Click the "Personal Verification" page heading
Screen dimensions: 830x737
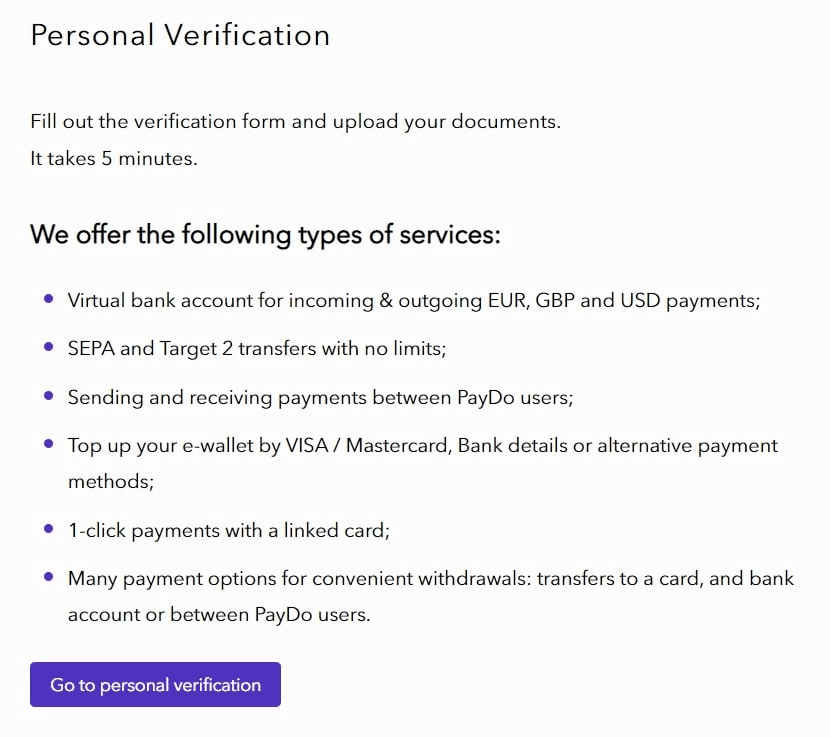pos(180,35)
